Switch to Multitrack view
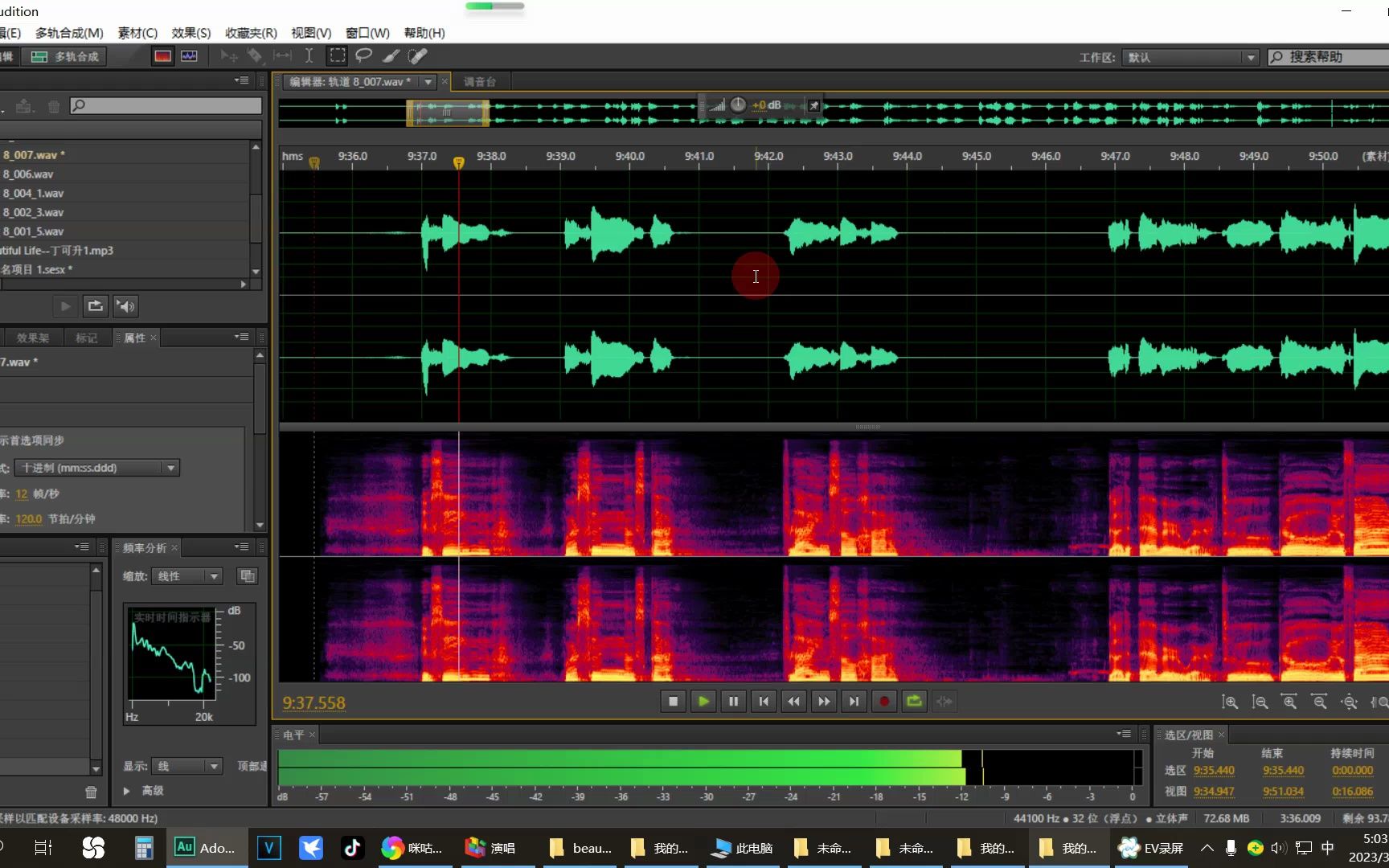The width and height of the screenshot is (1389, 868). coord(65,56)
